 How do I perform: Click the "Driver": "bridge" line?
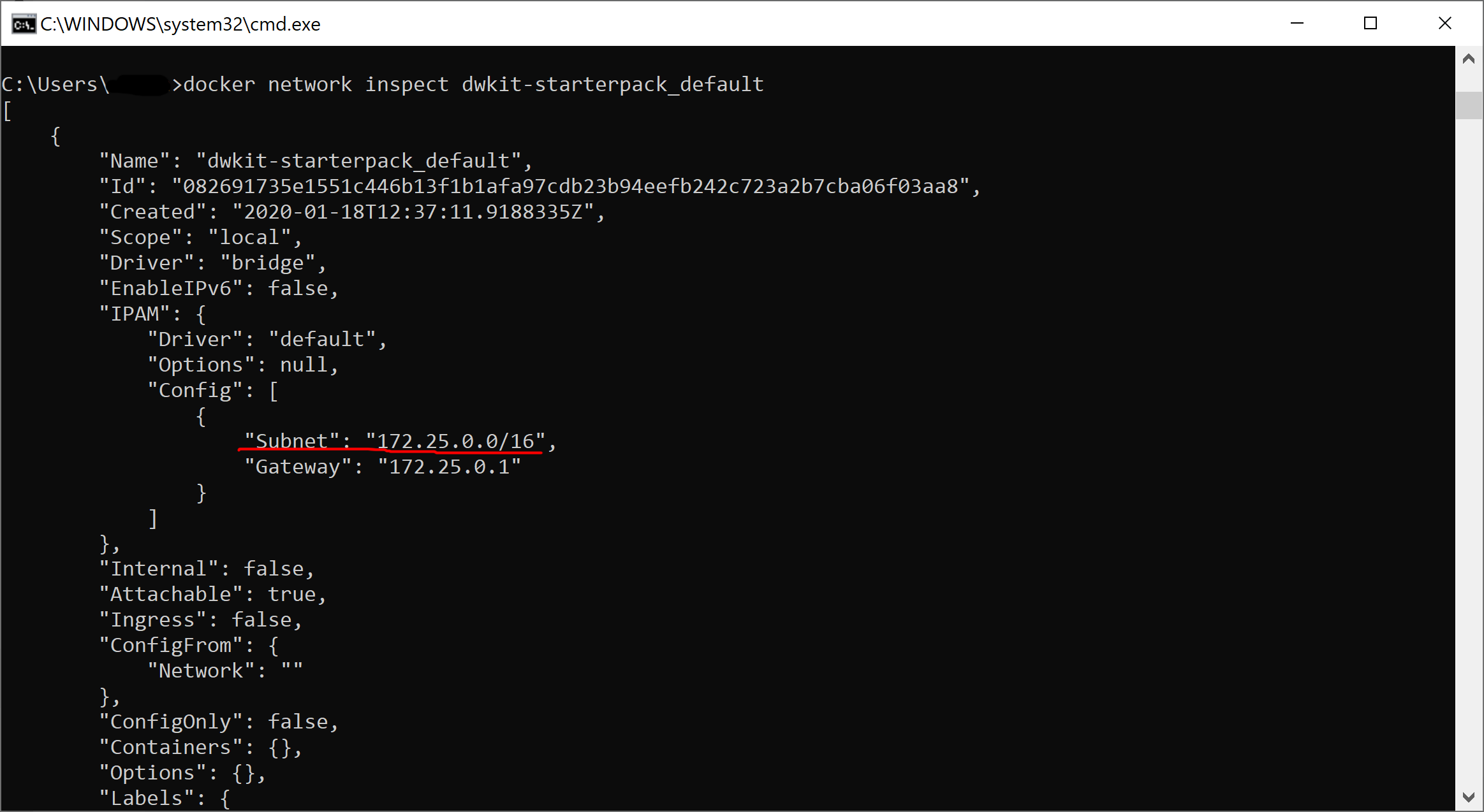212,263
